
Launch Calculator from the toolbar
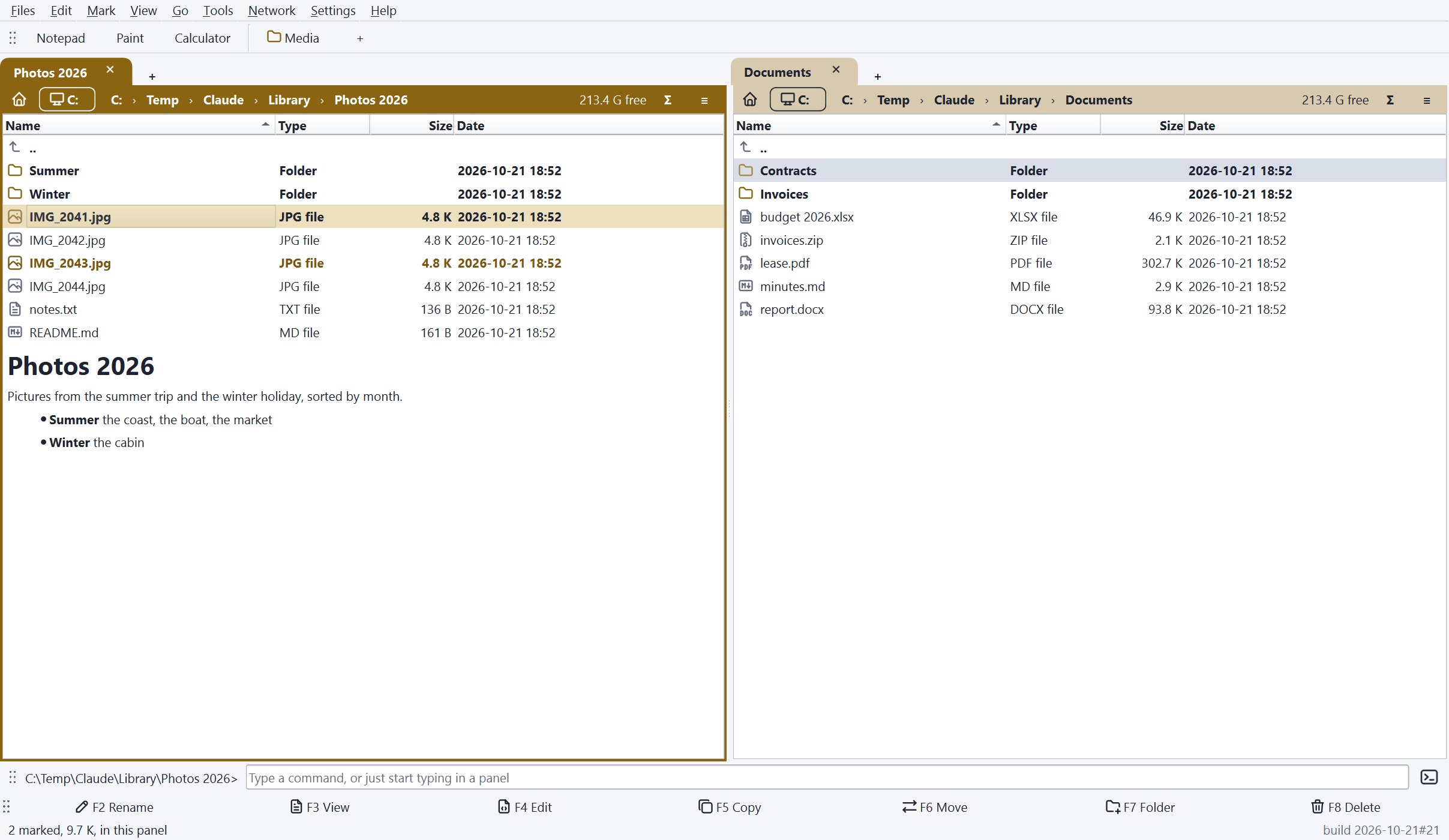pos(202,38)
